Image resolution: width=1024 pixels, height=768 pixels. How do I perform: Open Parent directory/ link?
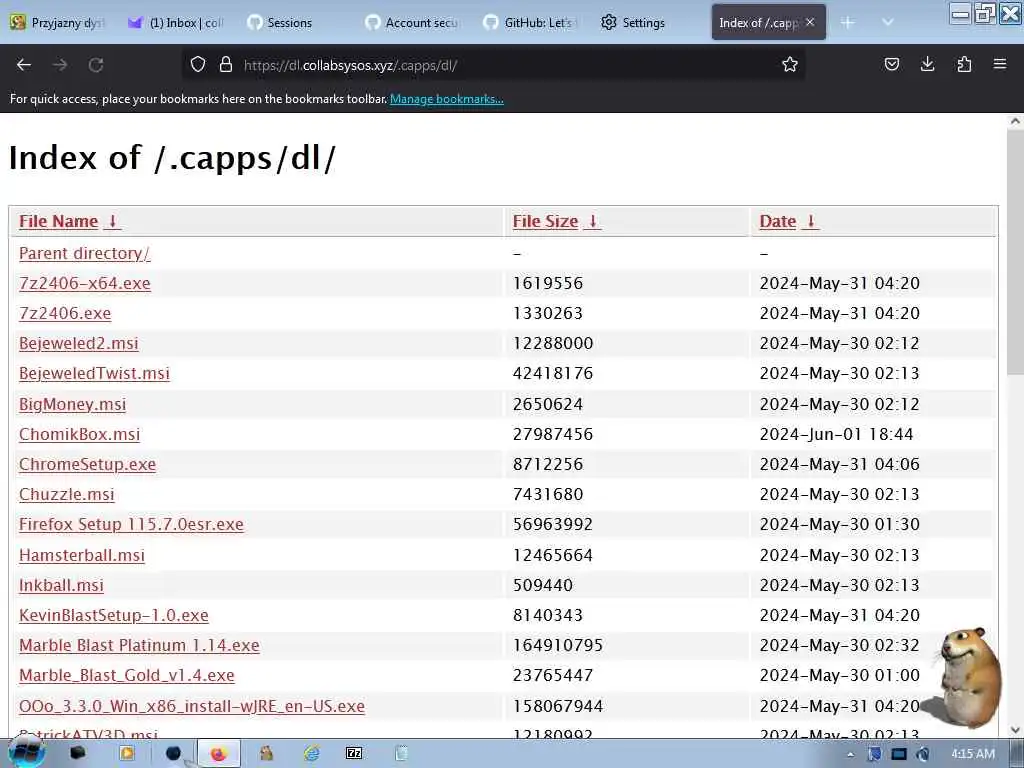click(x=84, y=253)
